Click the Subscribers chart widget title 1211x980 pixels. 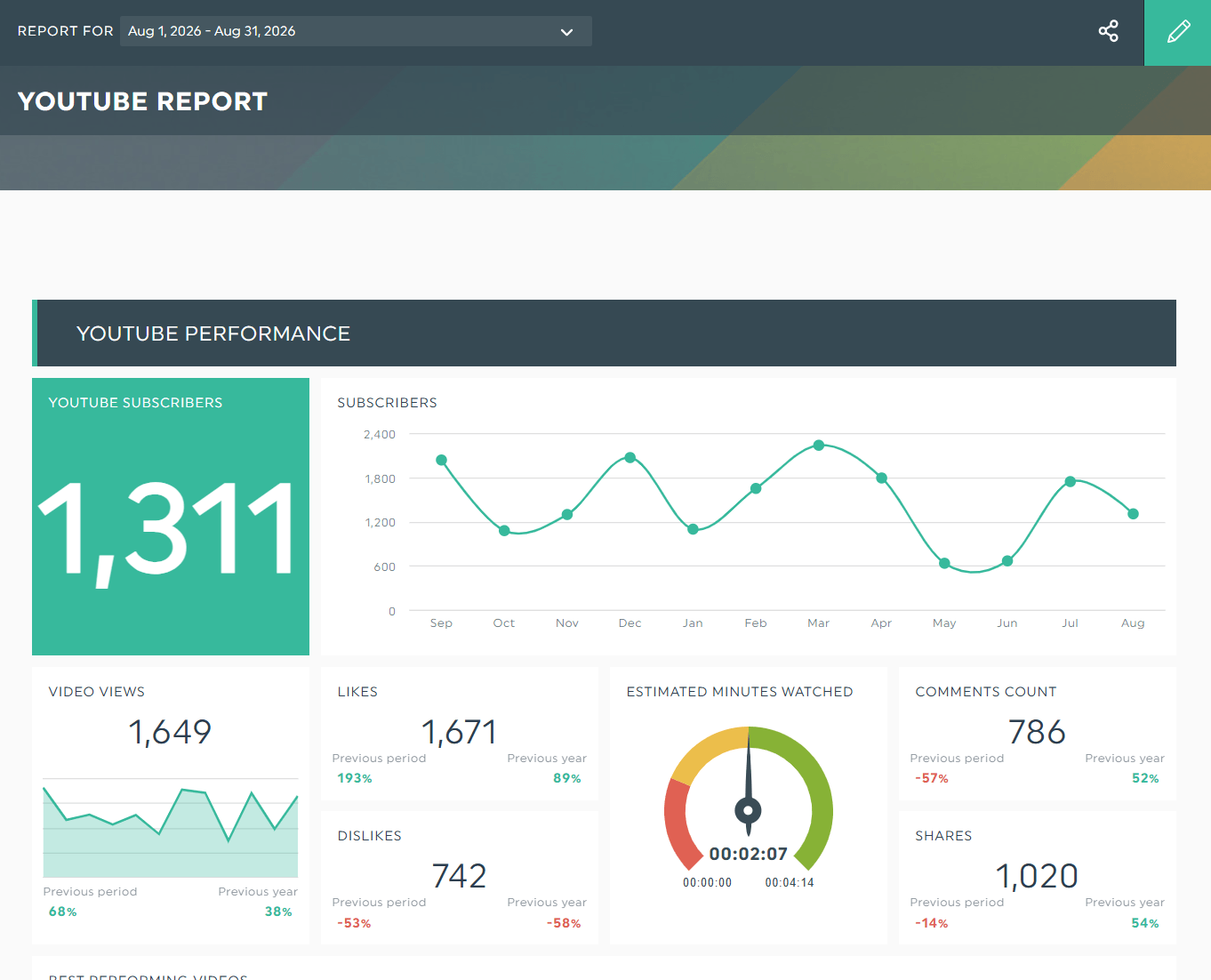[x=387, y=403]
